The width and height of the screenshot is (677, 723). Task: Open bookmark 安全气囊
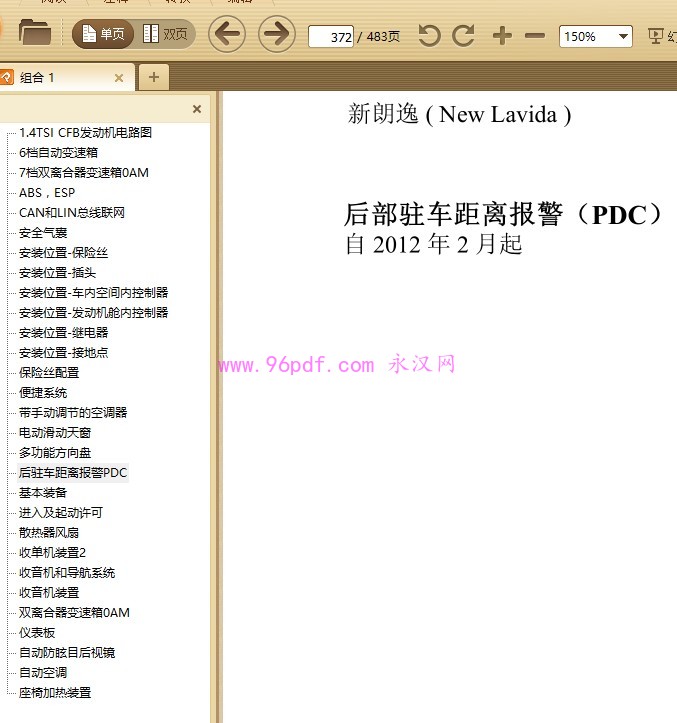pyautogui.click(x=43, y=233)
